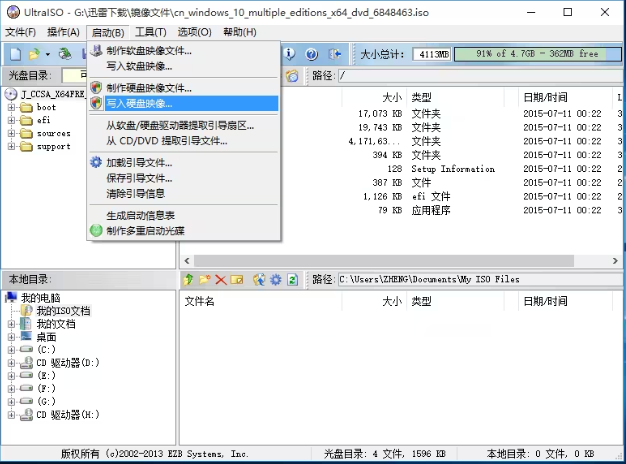Click the CD drive (D:) icon

coord(26,363)
